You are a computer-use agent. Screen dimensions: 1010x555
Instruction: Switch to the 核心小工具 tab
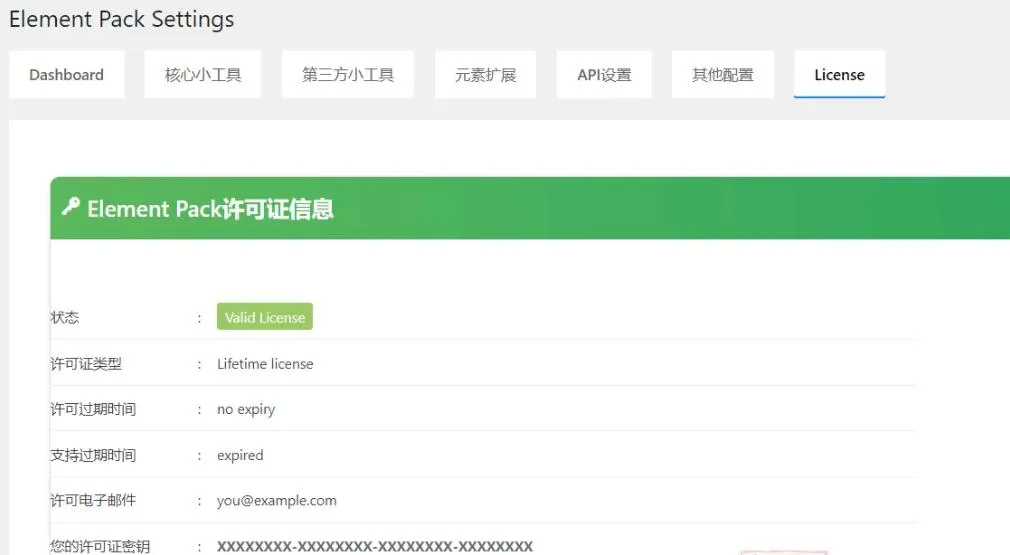tap(203, 75)
